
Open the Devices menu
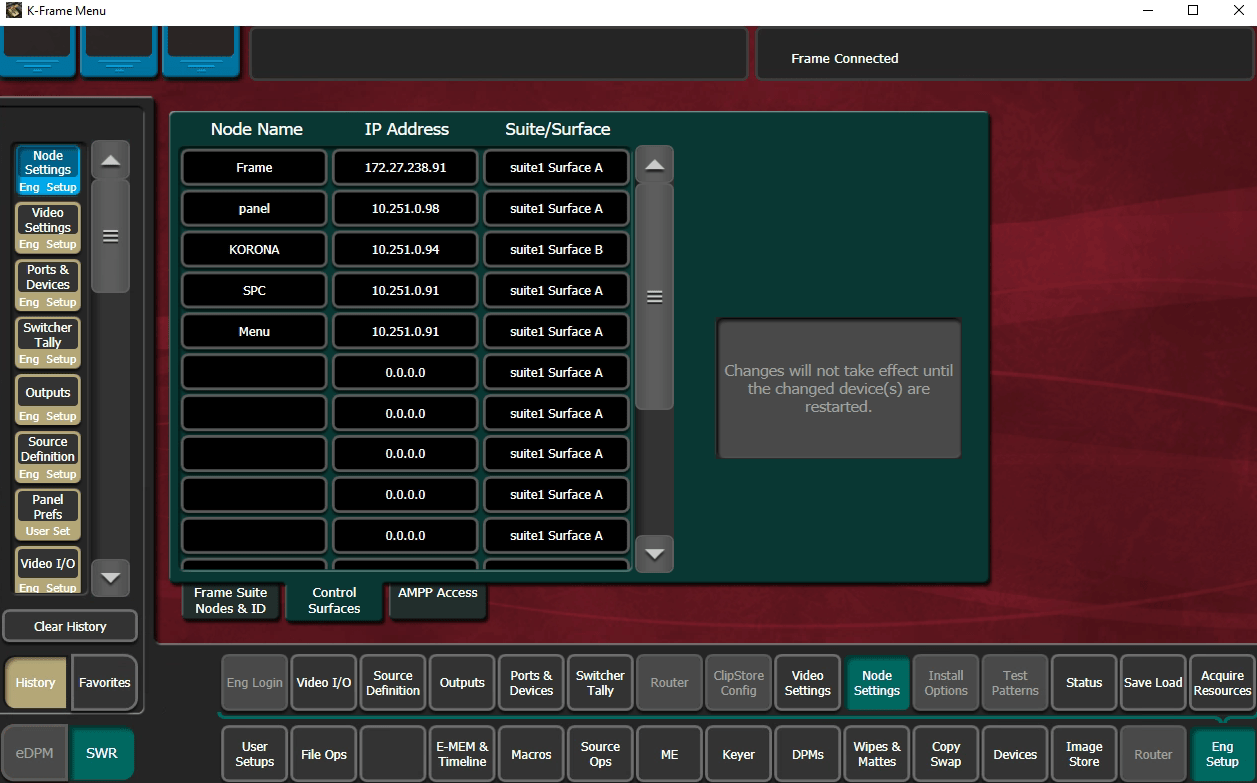pyautogui.click(x=1015, y=754)
